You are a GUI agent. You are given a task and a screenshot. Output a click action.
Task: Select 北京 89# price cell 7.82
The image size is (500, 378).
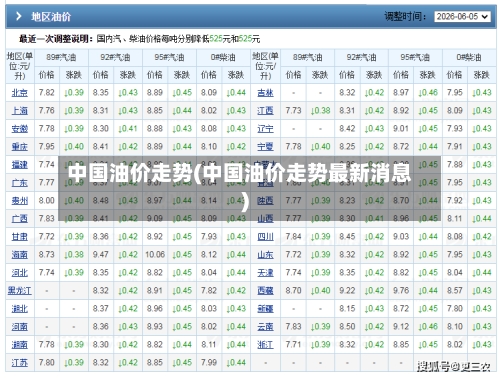tap(47, 93)
